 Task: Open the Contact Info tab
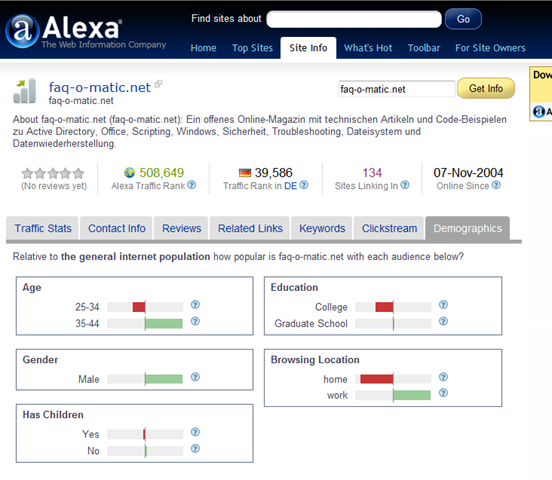tap(117, 228)
